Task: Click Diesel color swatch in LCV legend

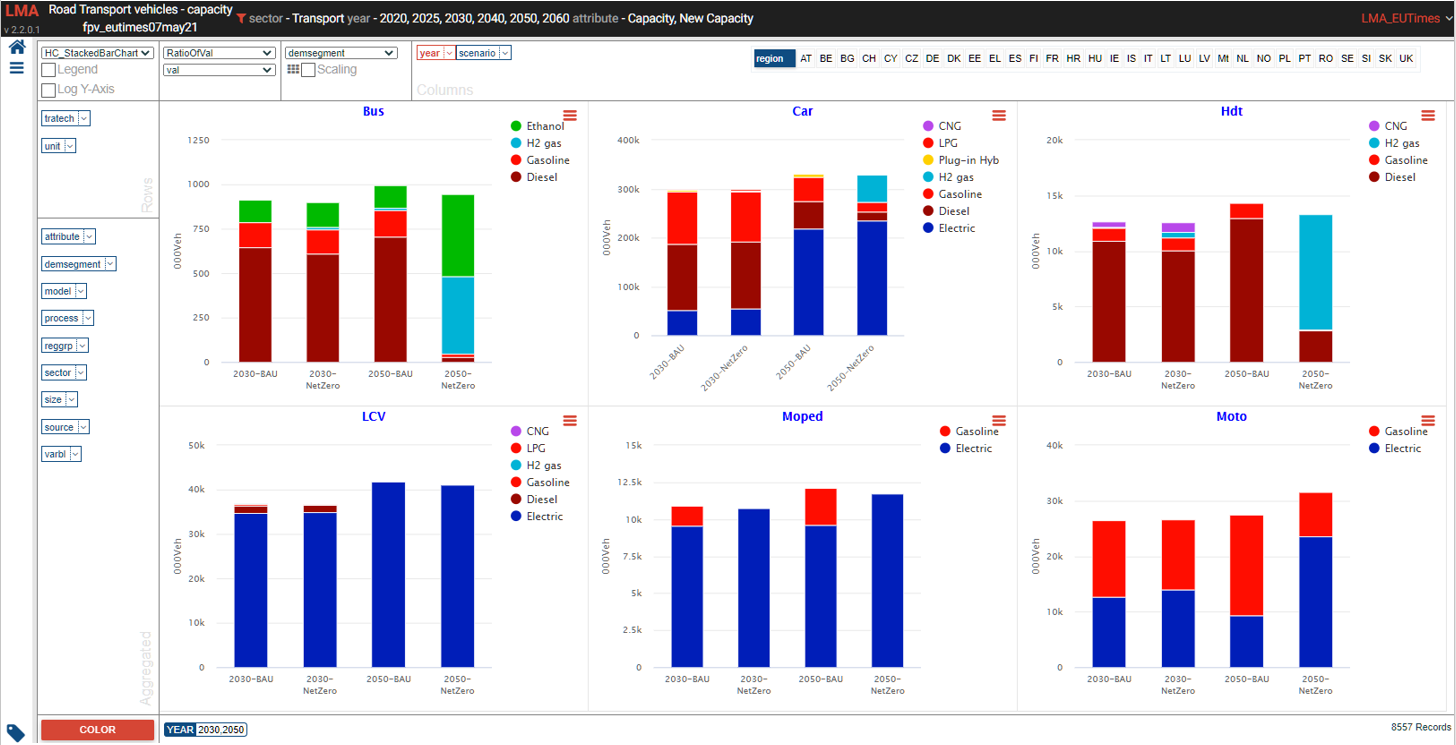Action: [516, 499]
